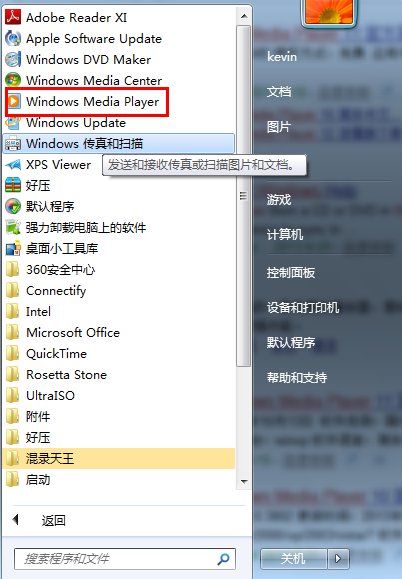Image resolution: width=402 pixels, height=579 pixels.
Task: Expand the Connectify folder
Action: pyautogui.click(x=118, y=291)
